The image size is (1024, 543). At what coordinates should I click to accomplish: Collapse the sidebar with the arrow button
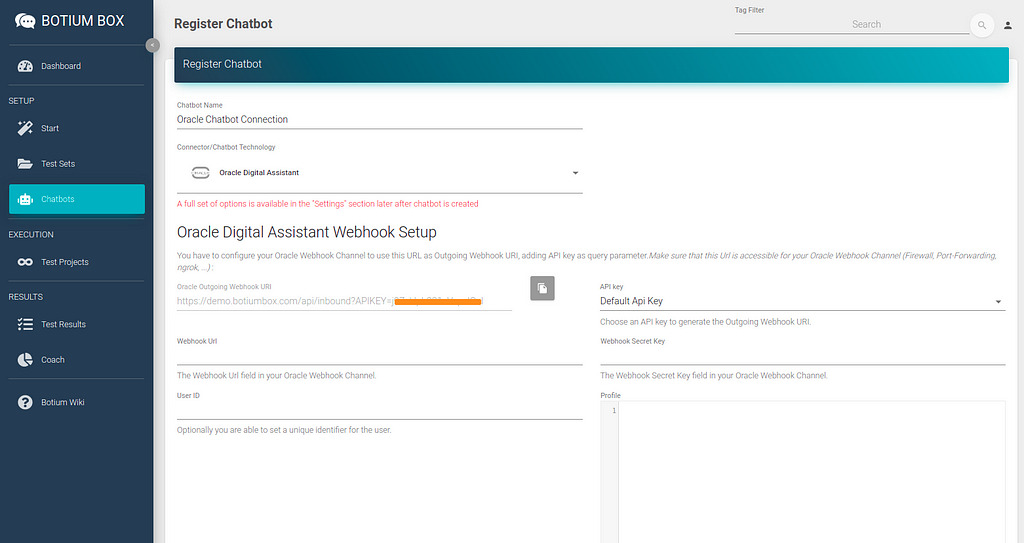tap(152, 45)
